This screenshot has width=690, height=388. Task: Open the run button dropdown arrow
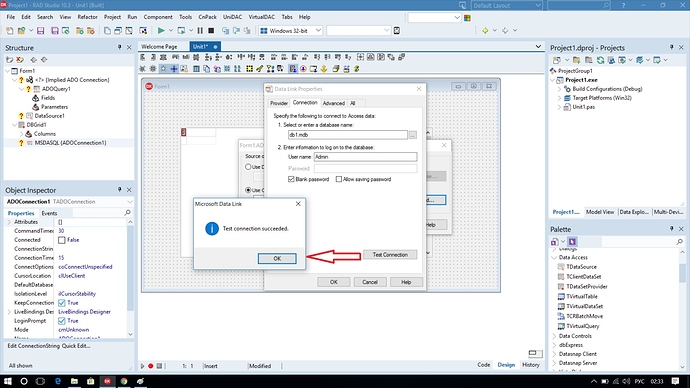point(171,30)
